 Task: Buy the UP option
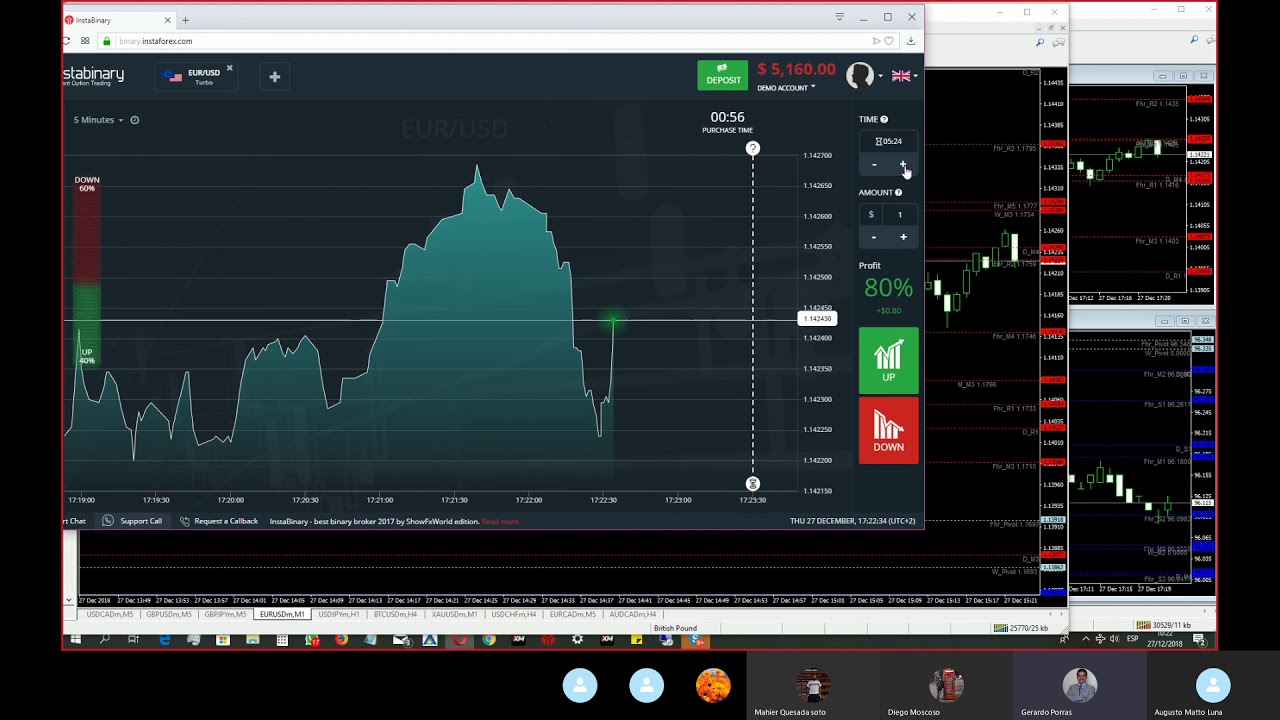point(888,361)
